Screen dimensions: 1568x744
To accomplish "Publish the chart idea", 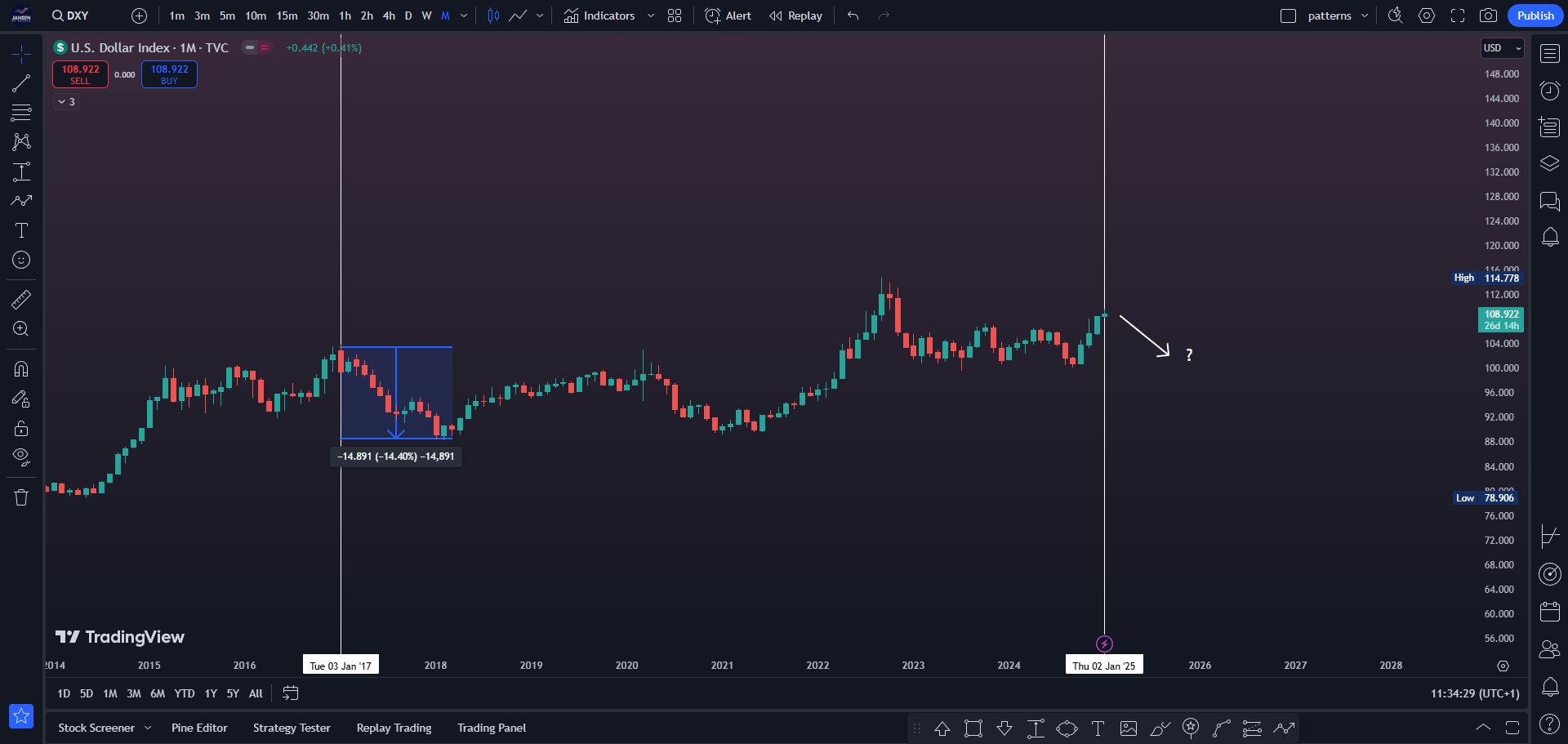I will pyautogui.click(x=1535, y=16).
